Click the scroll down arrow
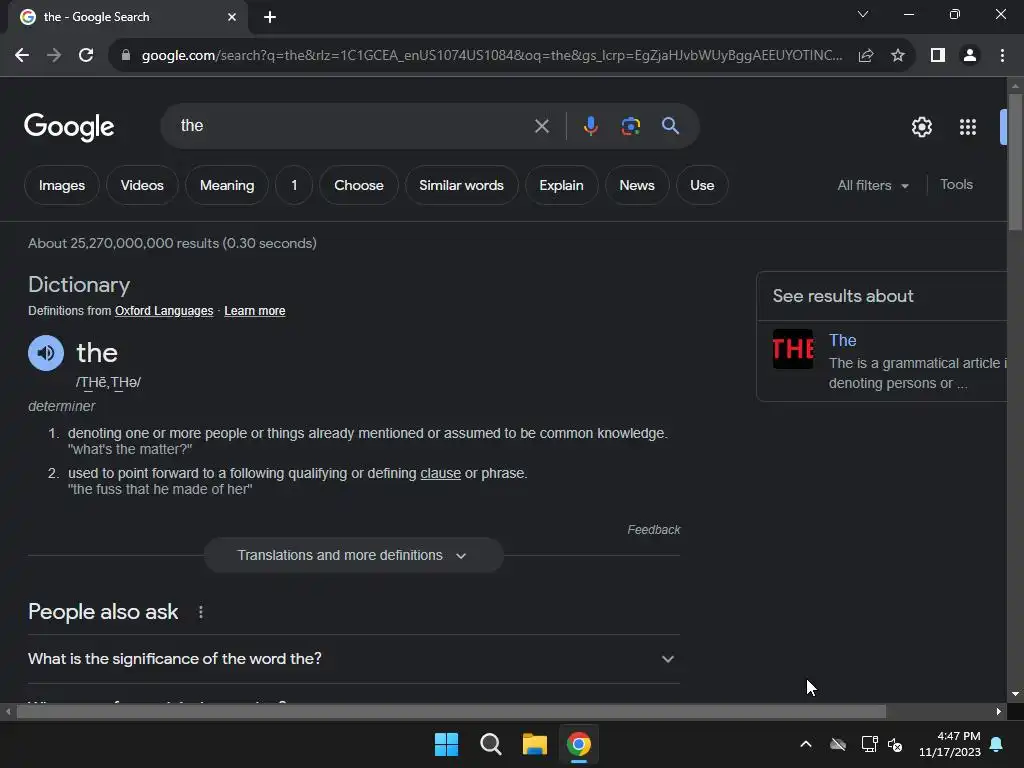 [1015, 694]
